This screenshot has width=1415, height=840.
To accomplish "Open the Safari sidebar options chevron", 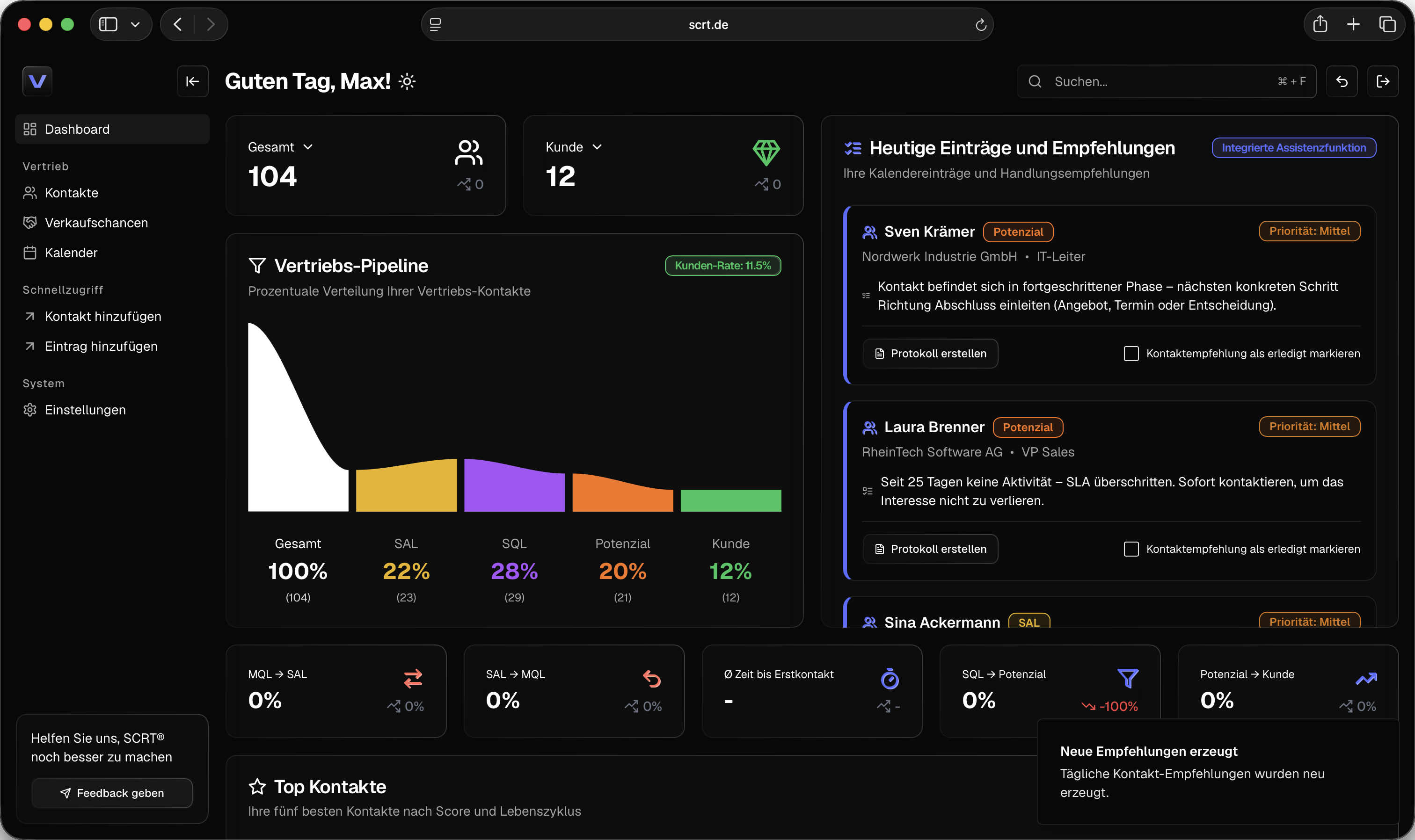I will 135,24.
